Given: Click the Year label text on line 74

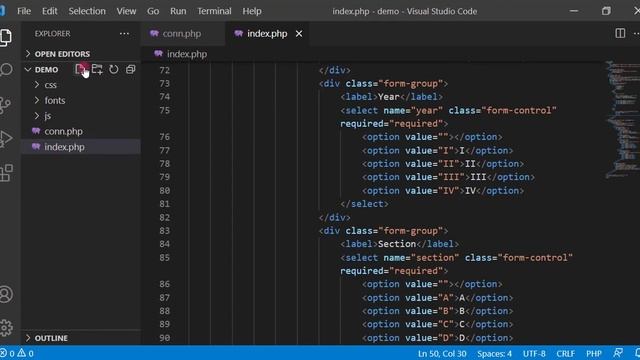Looking at the screenshot, I should pos(389,97).
